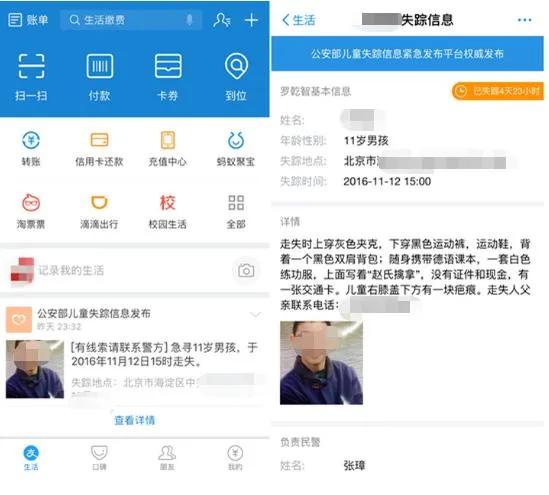Tap the 到位 location icon
Image resolution: width=549 pixels, height=495 pixels.
tap(236, 66)
